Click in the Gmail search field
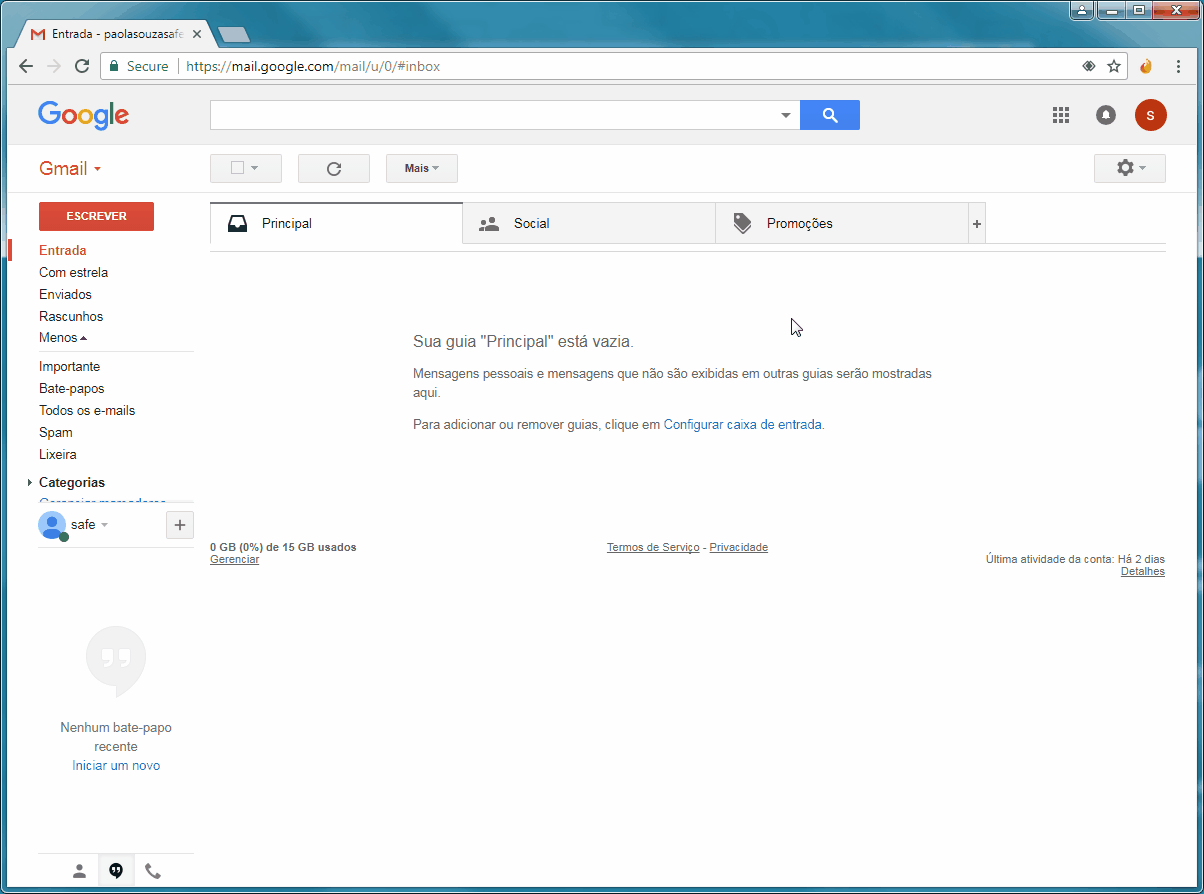Viewport: 1204px width, 894px height. coord(495,115)
